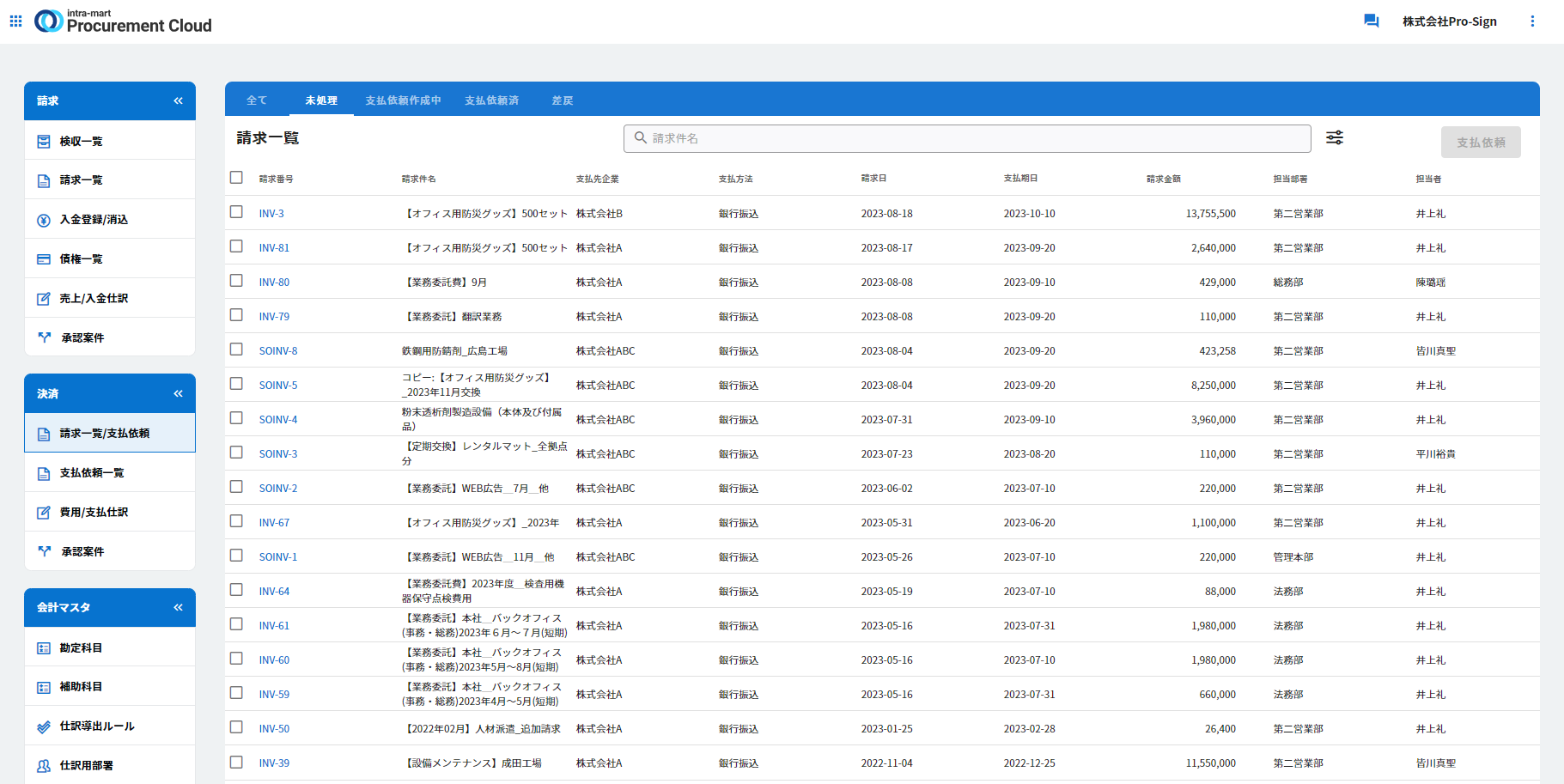Collapse the 決済 sidebar panel

[178, 393]
